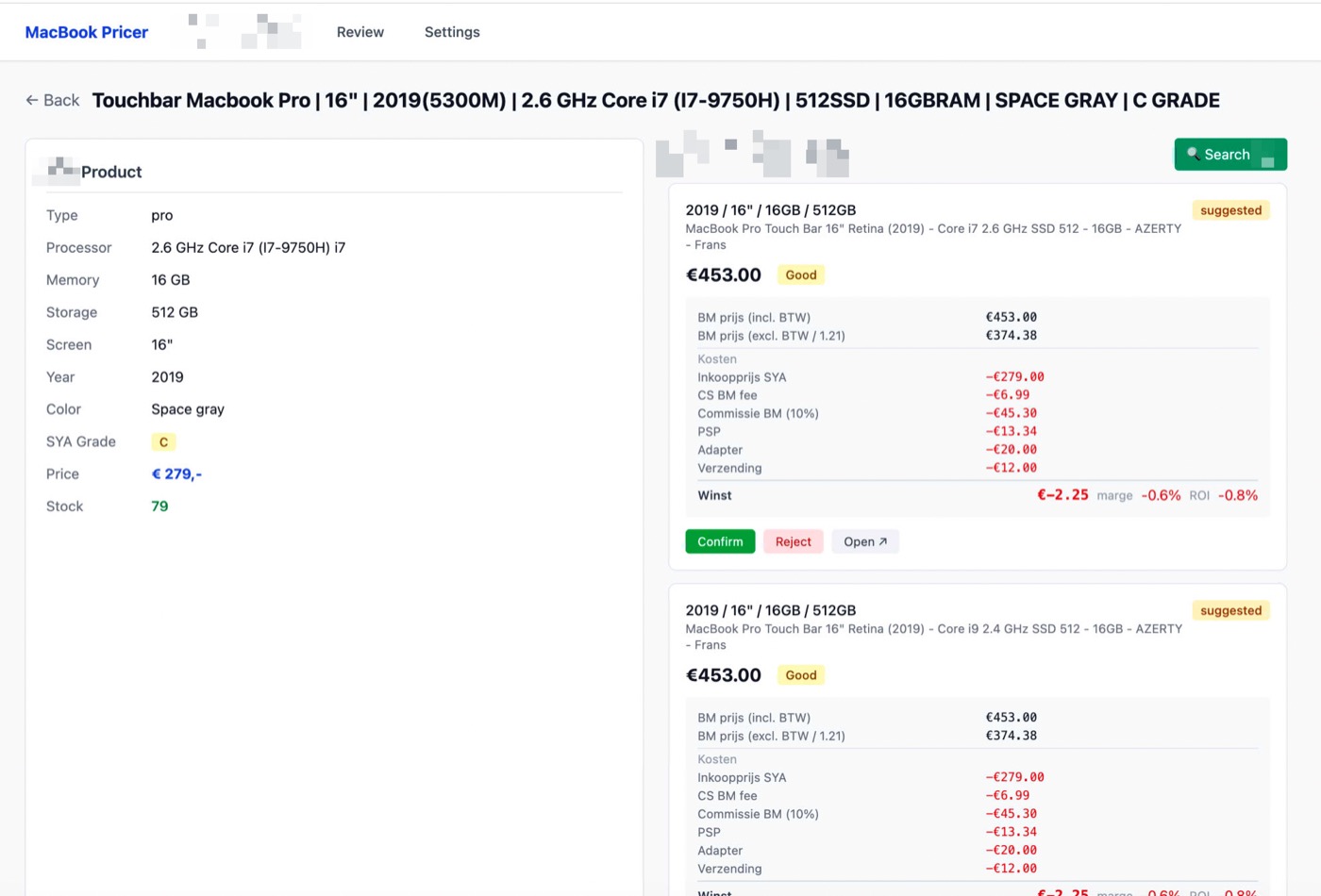Open the Settings menu item
Screen dimensions: 1321x896
pos(452,32)
